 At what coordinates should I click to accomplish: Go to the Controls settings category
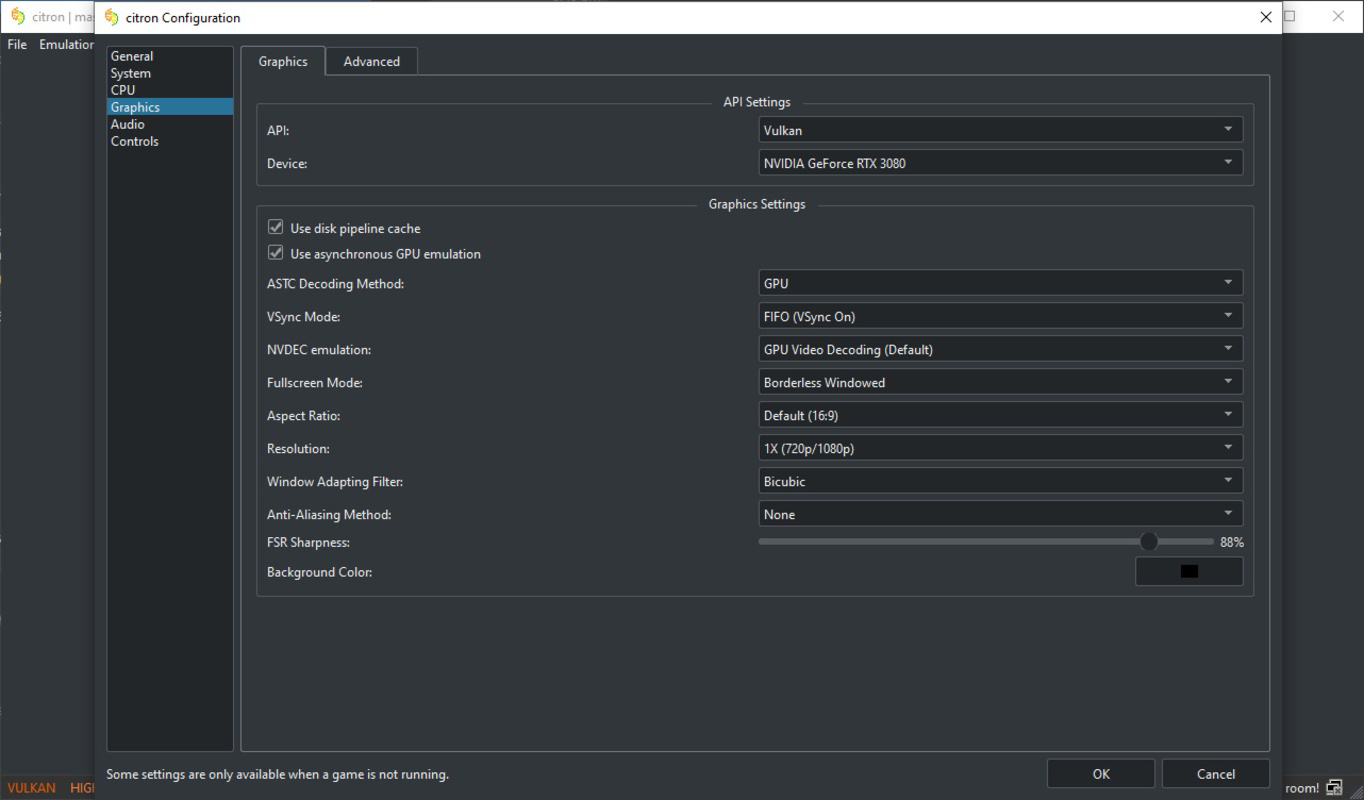coord(170,141)
